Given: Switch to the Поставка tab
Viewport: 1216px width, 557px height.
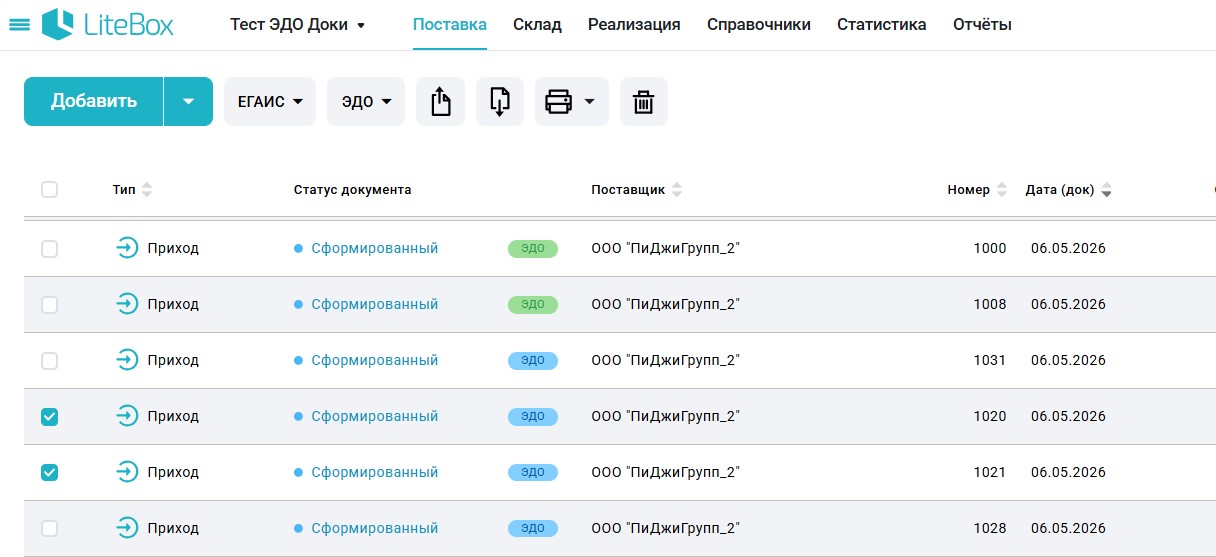Looking at the screenshot, I should click(x=449, y=24).
